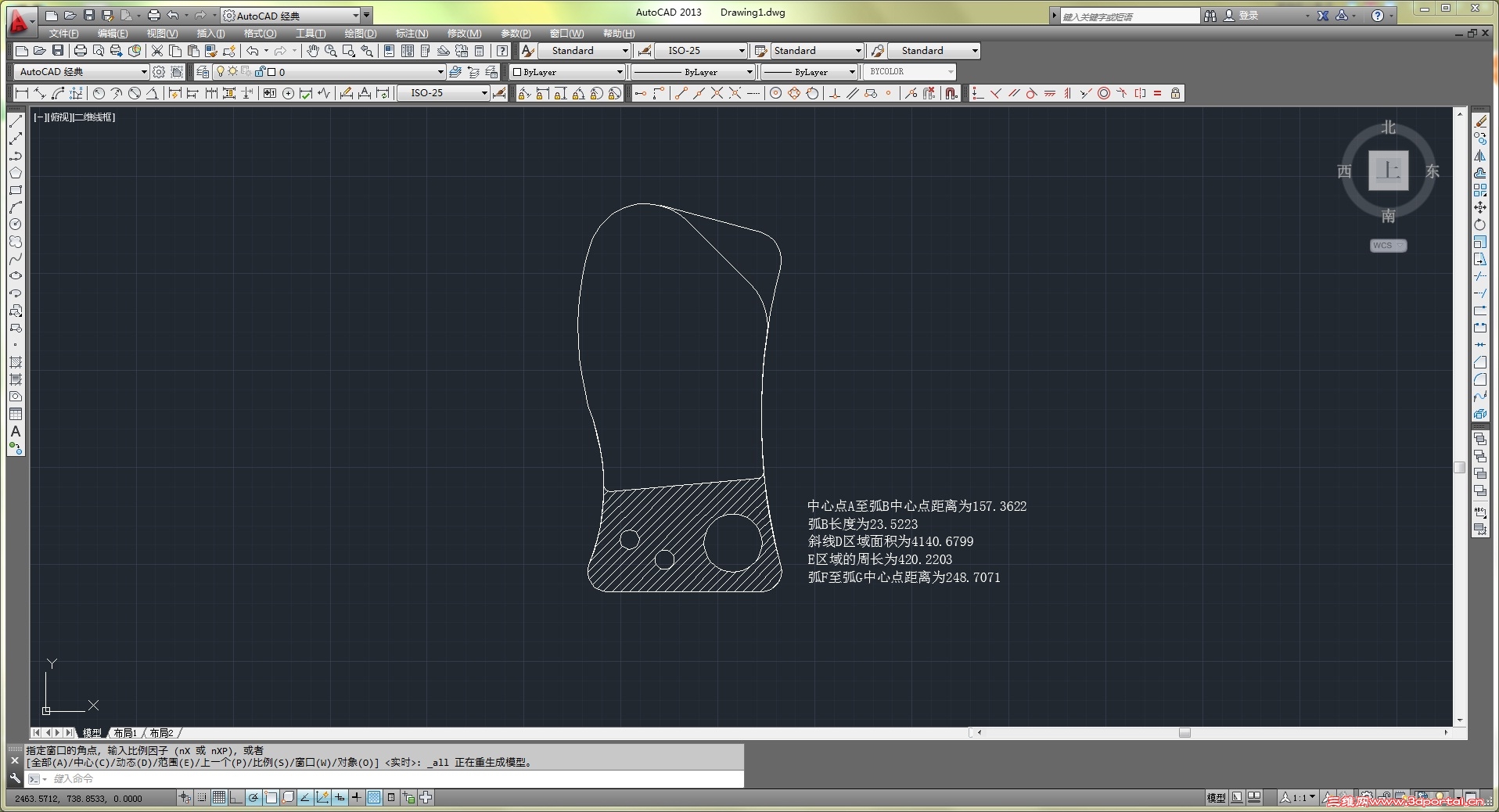
Task: Select the Cut scissors icon
Action: [156, 51]
